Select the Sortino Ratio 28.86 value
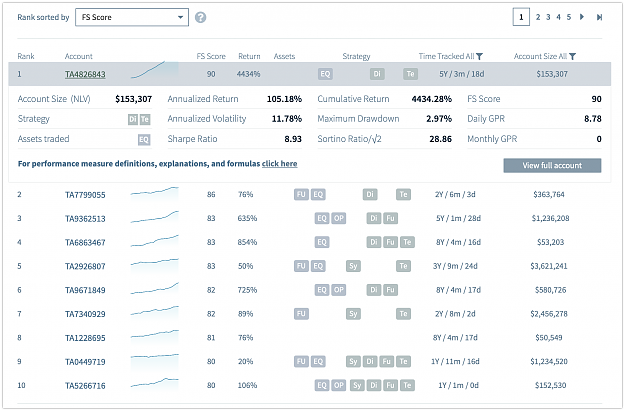 click(440, 139)
